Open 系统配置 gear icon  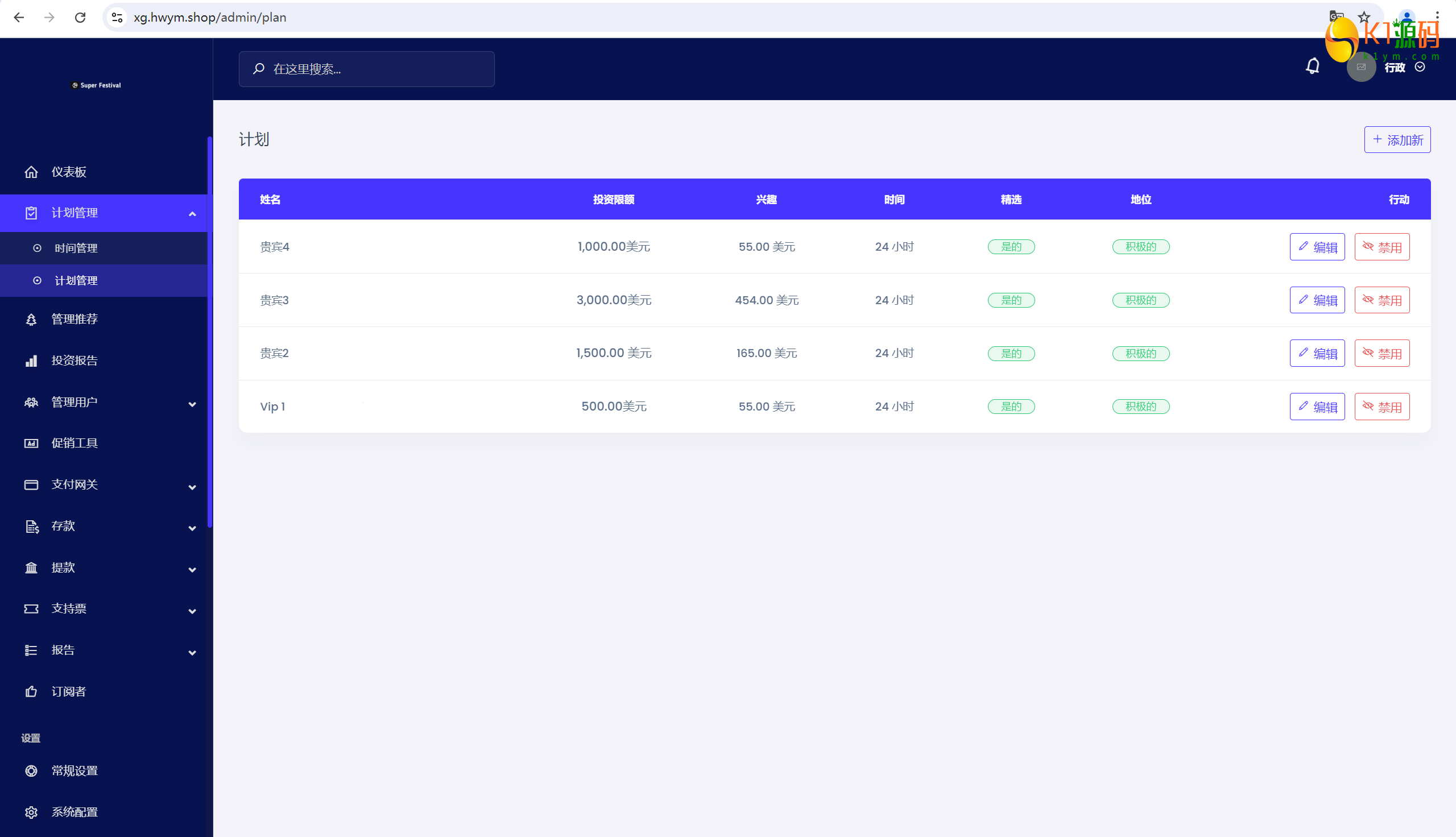coord(31,812)
